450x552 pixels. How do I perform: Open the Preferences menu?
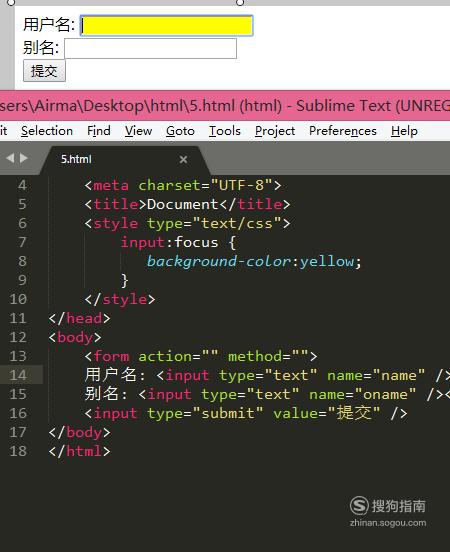pyautogui.click(x=343, y=131)
